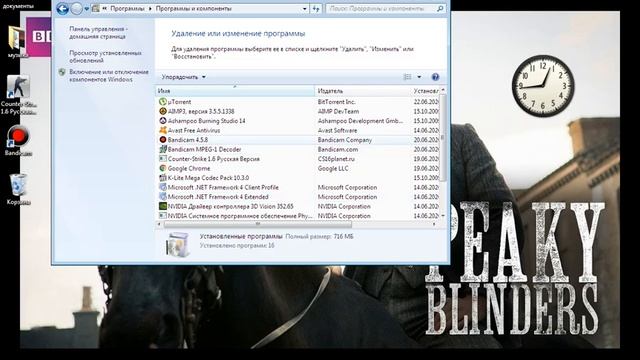Viewport: 640px width, 360px height.
Task: Click the Forward navigation arrow
Action: [x=76, y=9]
